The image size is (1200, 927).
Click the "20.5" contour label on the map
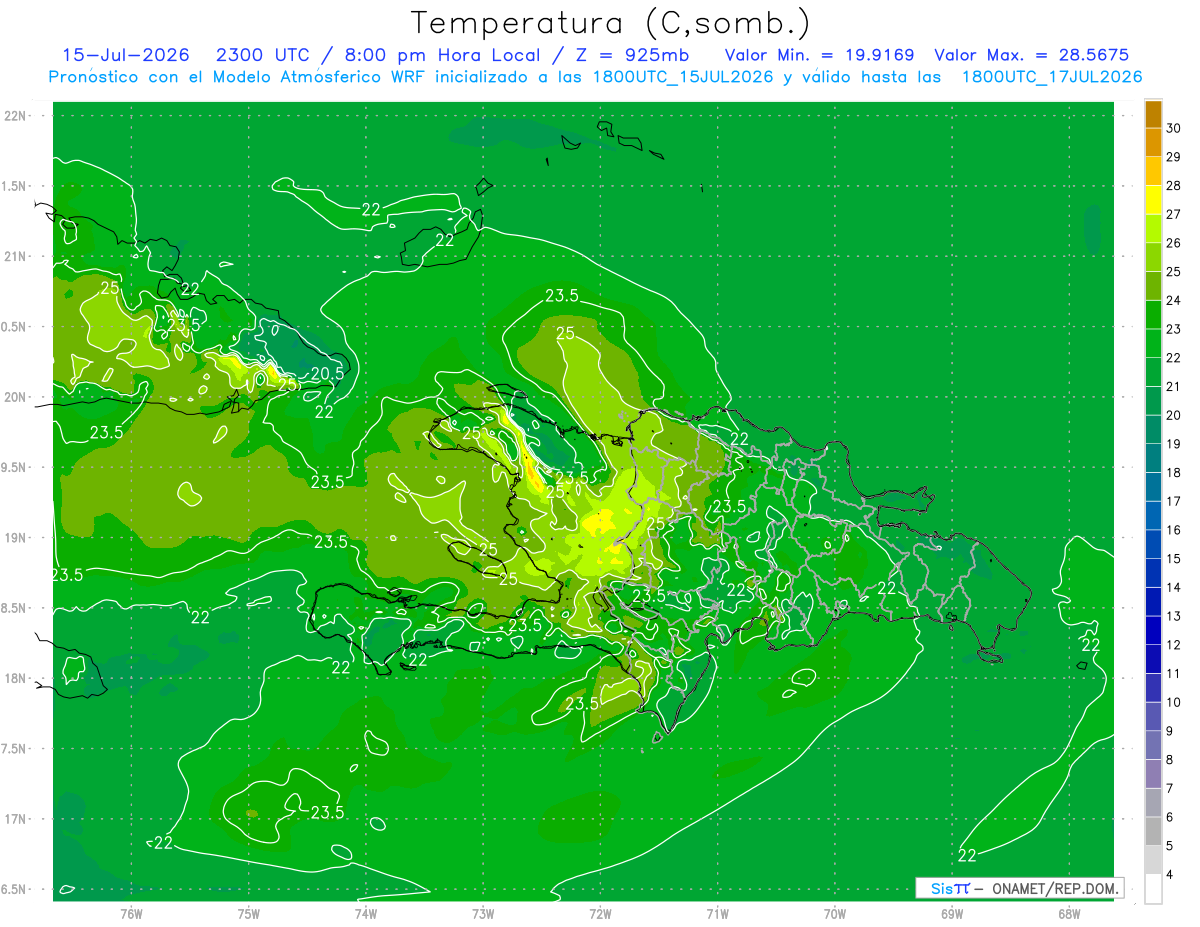coord(327,373)
